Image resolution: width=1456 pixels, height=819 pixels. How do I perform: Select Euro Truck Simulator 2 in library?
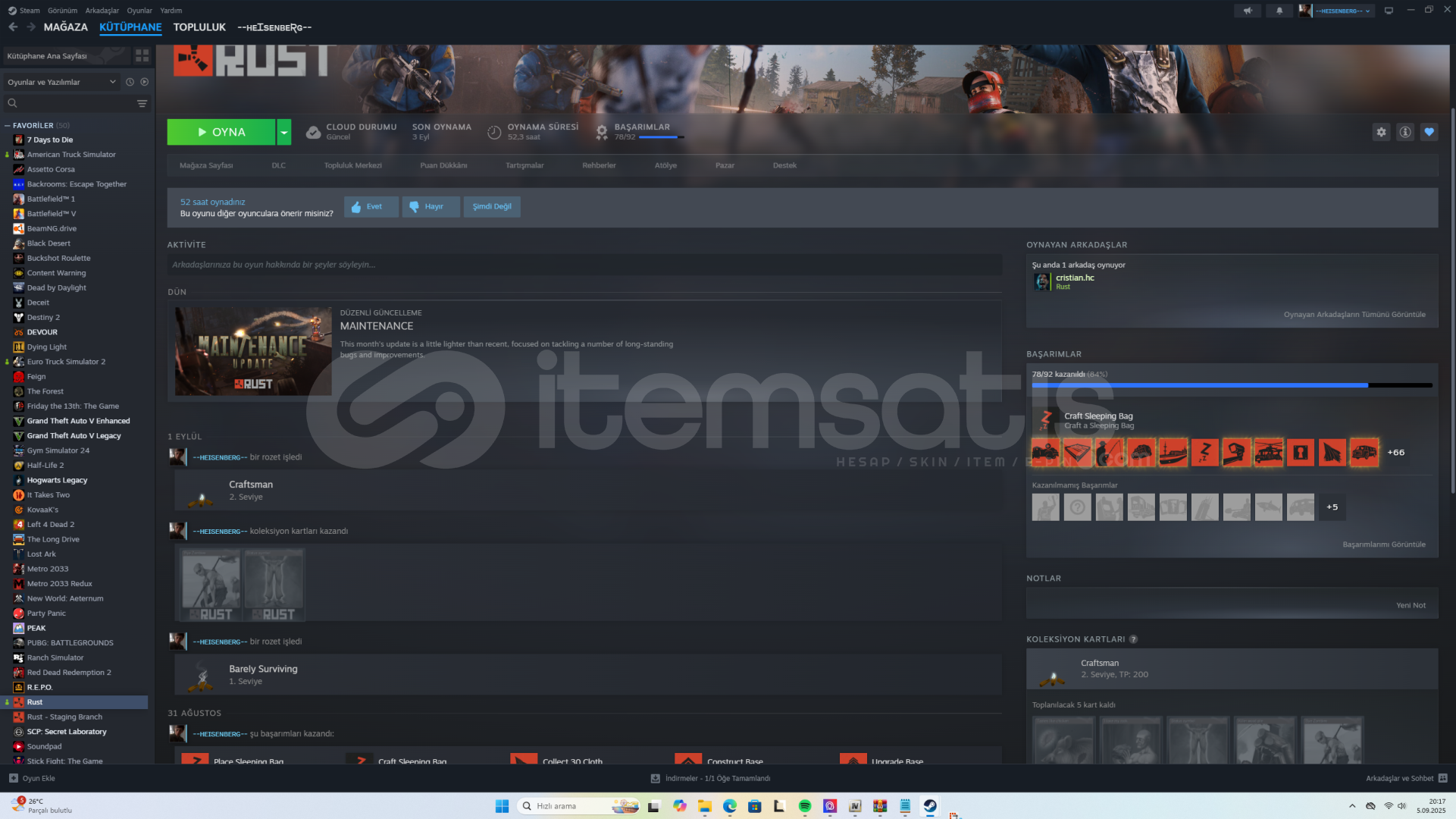[66, 362]
